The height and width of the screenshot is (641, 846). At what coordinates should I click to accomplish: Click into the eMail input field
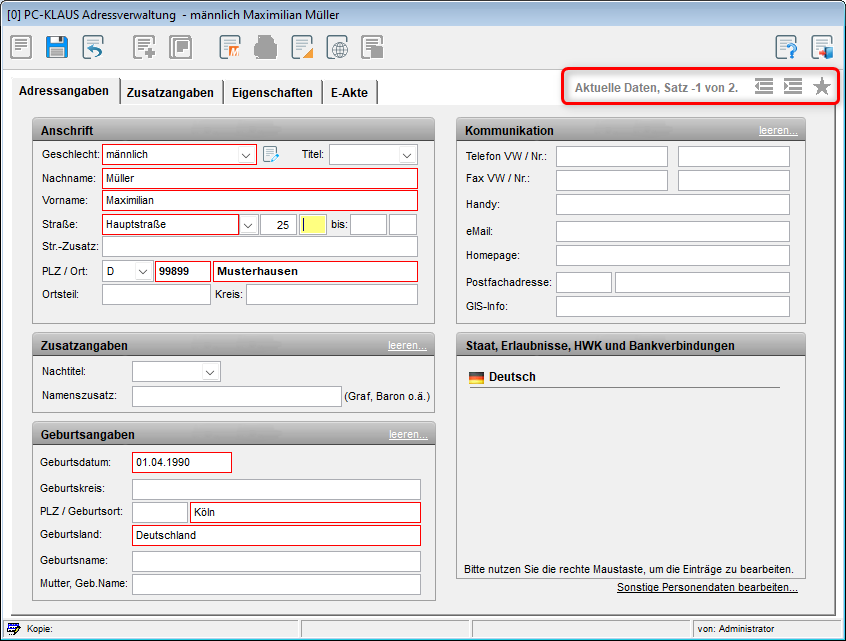672,231
